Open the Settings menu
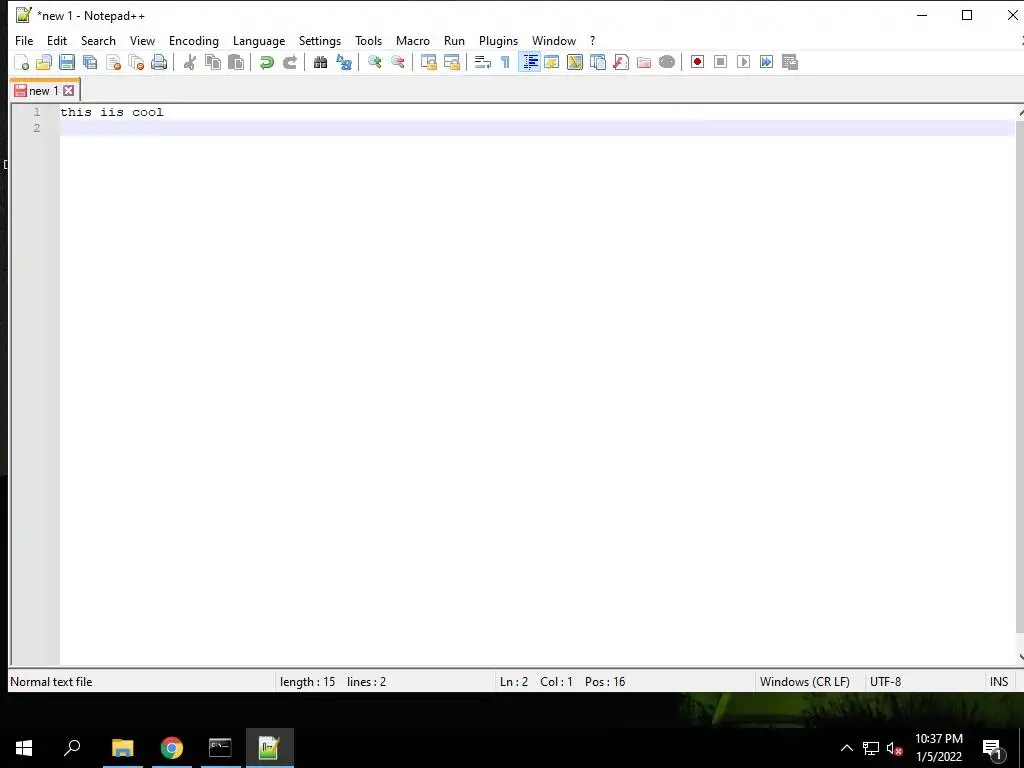Image resolution: width=1024 pixels, height=768 pixels. coord(320,40)
